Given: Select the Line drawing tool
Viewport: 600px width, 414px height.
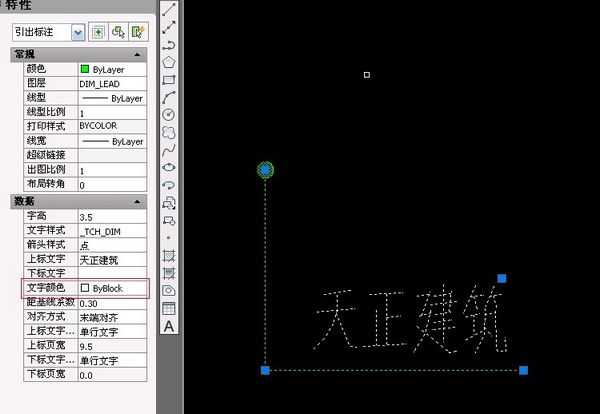Looking at the screenshot, I should (169, 9).
